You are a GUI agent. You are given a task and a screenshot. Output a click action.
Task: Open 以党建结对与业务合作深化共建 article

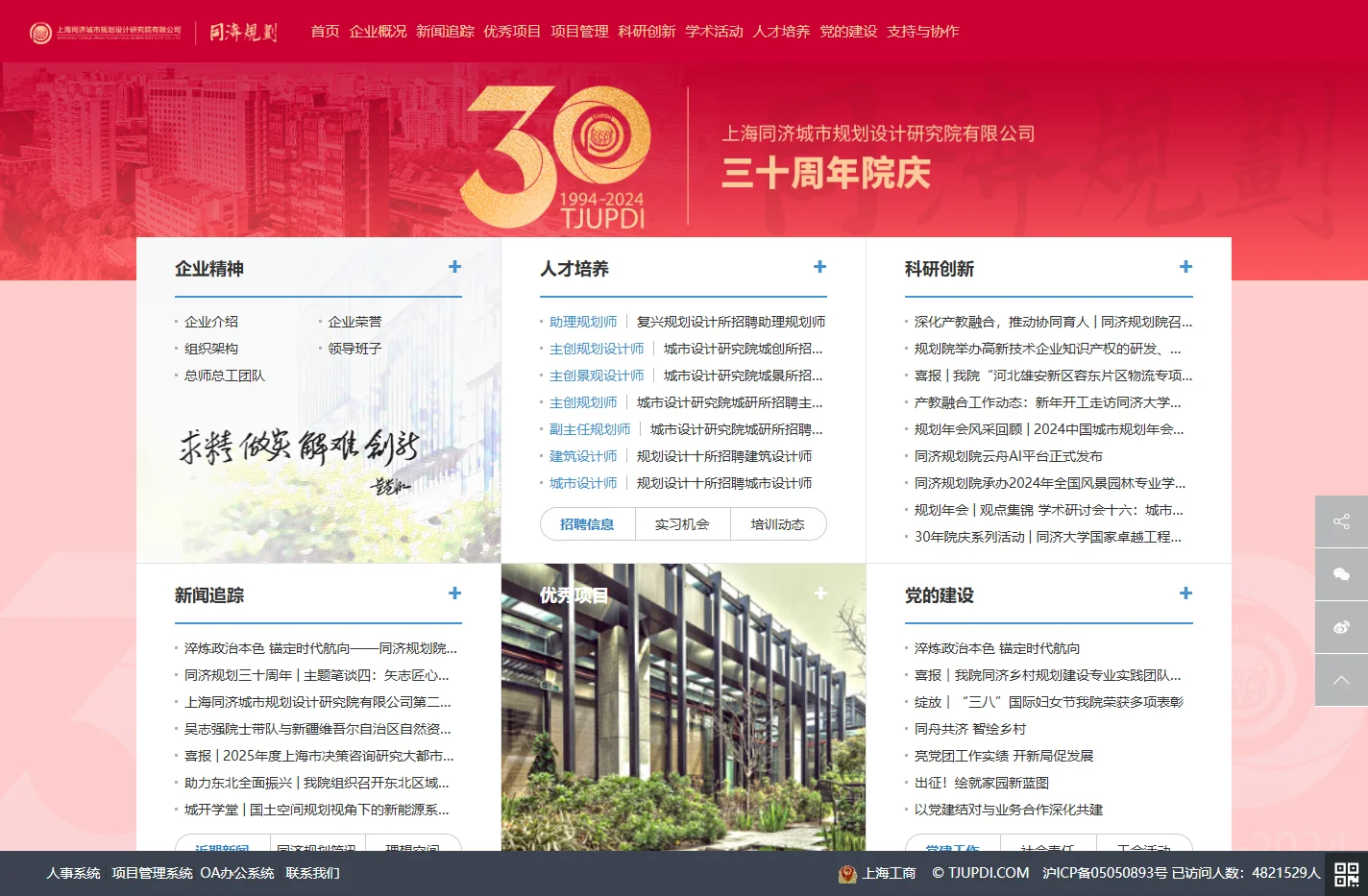tap(1009, 810)
